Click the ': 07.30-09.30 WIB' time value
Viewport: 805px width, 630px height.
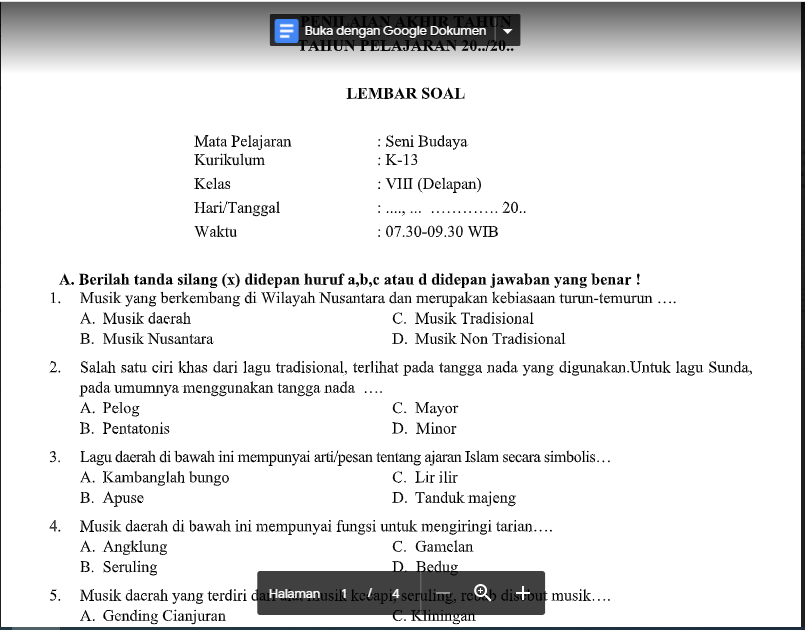tap(437, 232)
